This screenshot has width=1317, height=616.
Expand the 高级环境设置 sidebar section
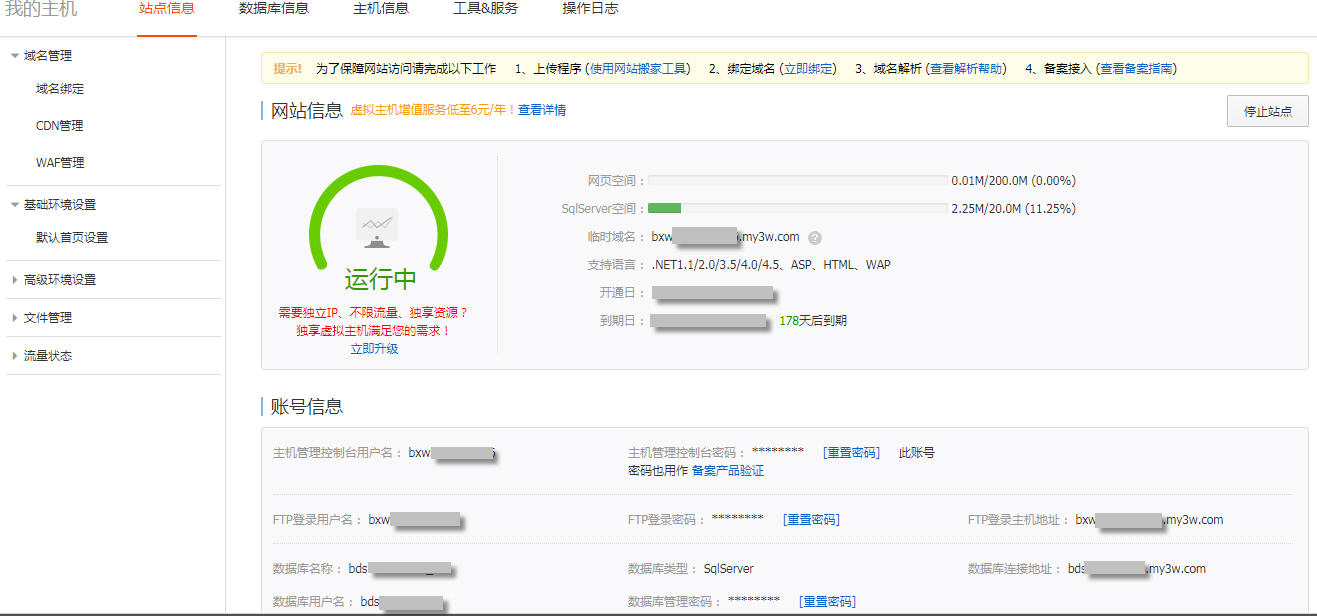pos(59,280)
